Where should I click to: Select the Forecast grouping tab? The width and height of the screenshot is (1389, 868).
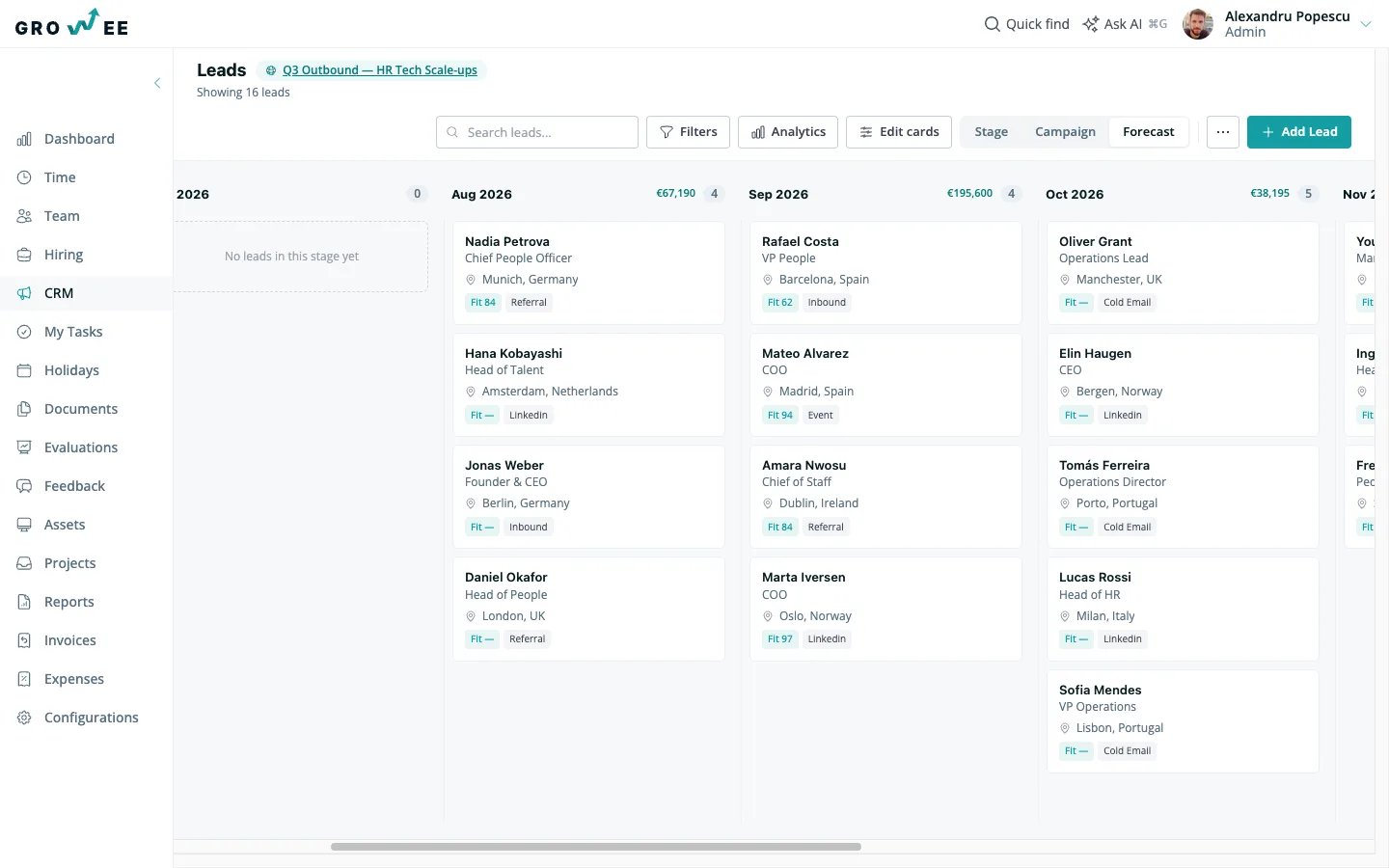point(1148,132)
